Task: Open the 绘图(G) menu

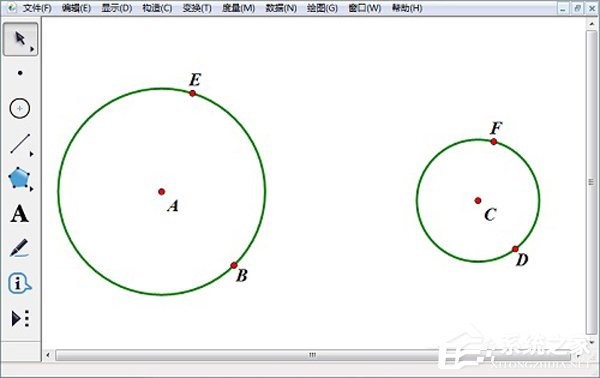Action: tap(322, 8)
